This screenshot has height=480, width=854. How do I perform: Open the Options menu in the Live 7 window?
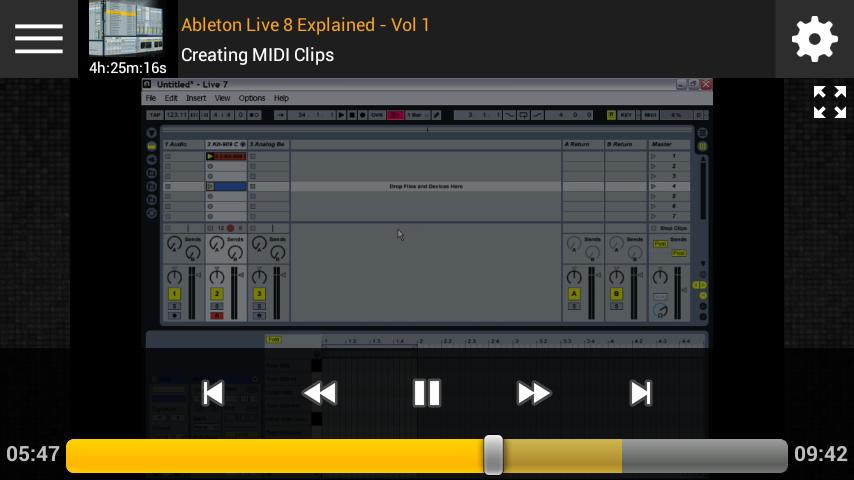pyautogui.click(x=252, y=98)
